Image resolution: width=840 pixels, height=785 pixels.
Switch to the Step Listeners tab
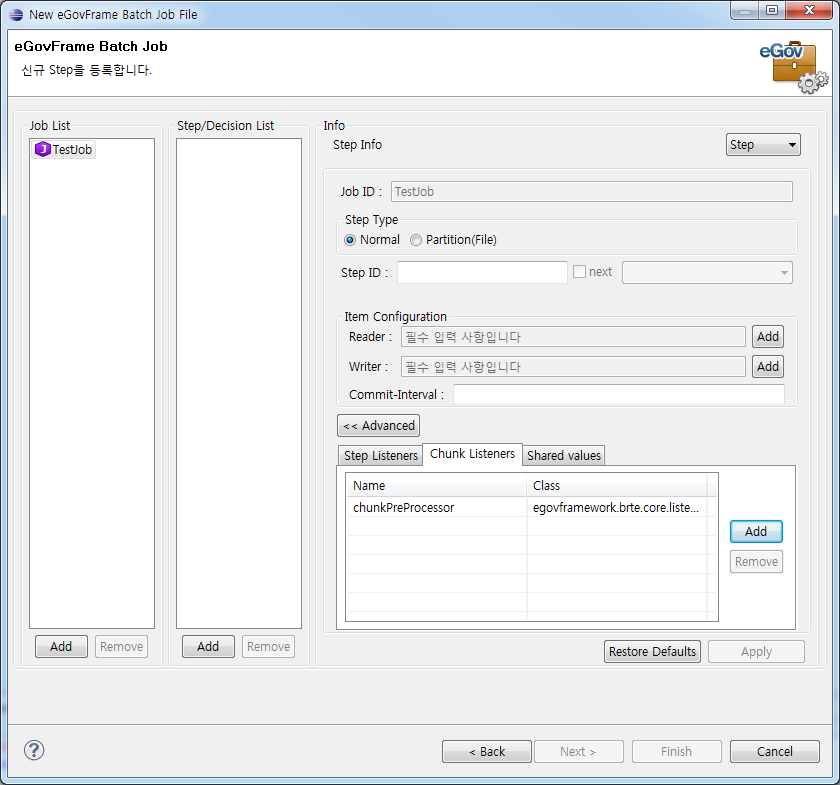(x=380, y=455)
